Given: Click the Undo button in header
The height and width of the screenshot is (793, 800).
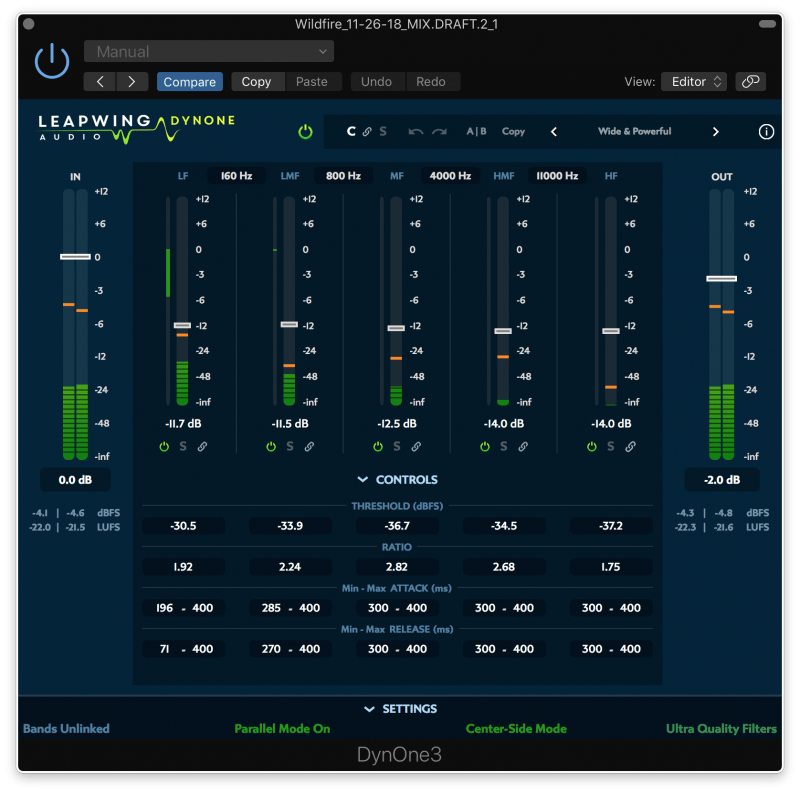Looking at the screenshot, I should tap(376, 82).
